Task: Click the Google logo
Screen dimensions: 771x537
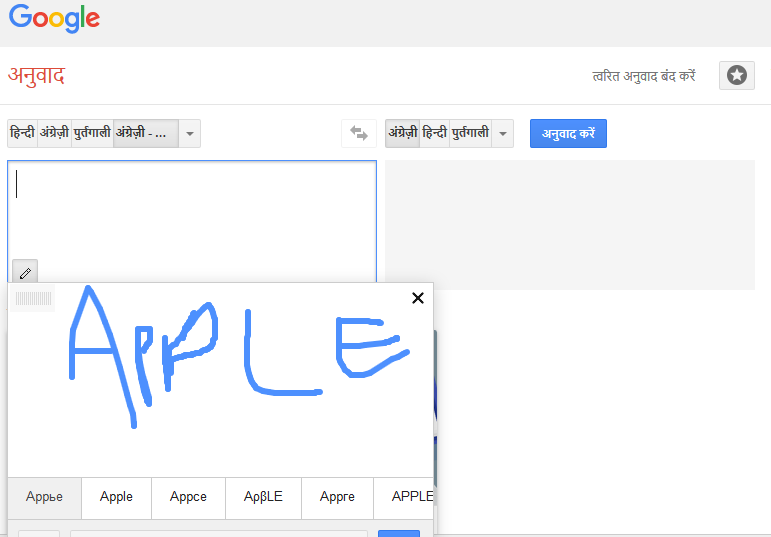Action: [x=54, y=18]
